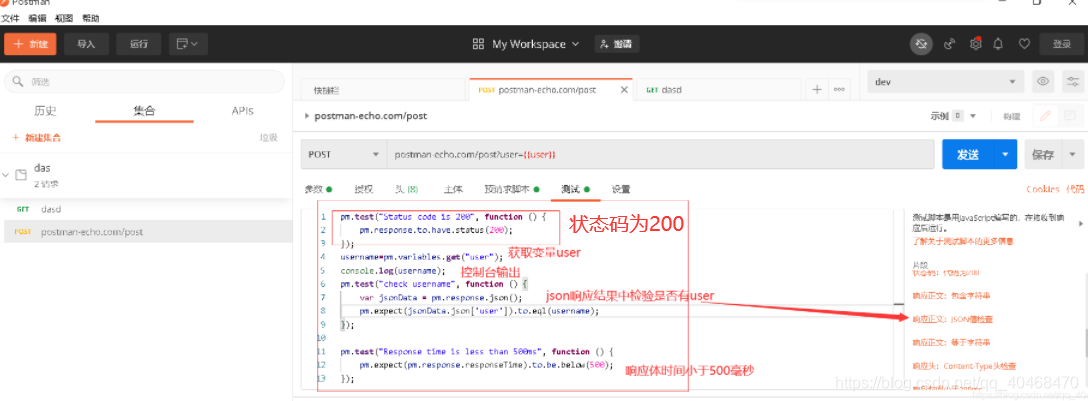
Task: Click the search magnifier icon in filter
Action: tap(17, 82)
